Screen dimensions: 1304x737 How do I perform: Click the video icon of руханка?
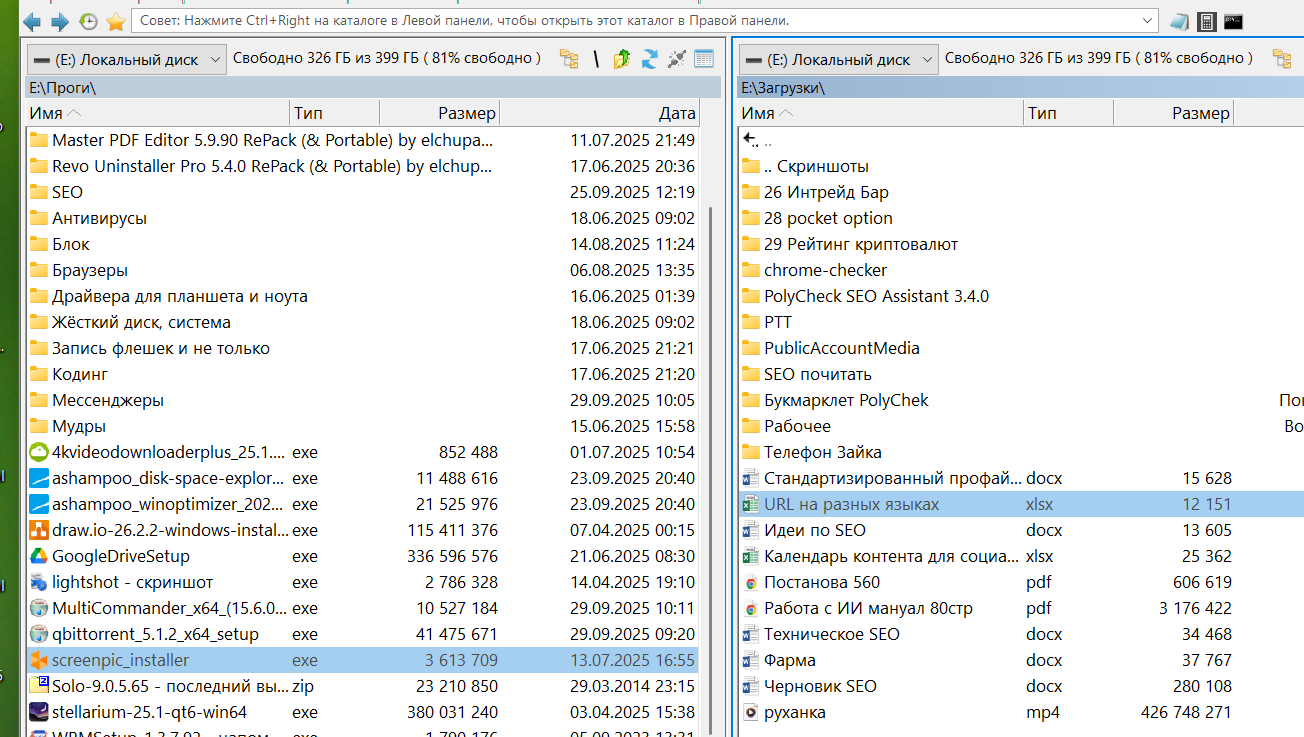click(751, 712)
